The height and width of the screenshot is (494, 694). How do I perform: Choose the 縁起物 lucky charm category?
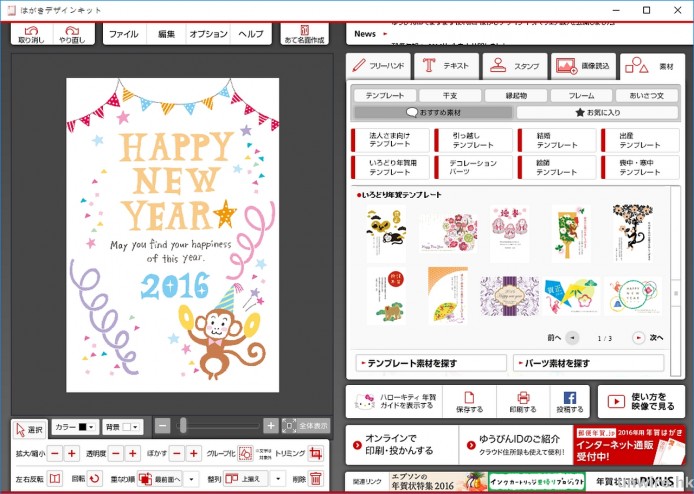point(516,95)
